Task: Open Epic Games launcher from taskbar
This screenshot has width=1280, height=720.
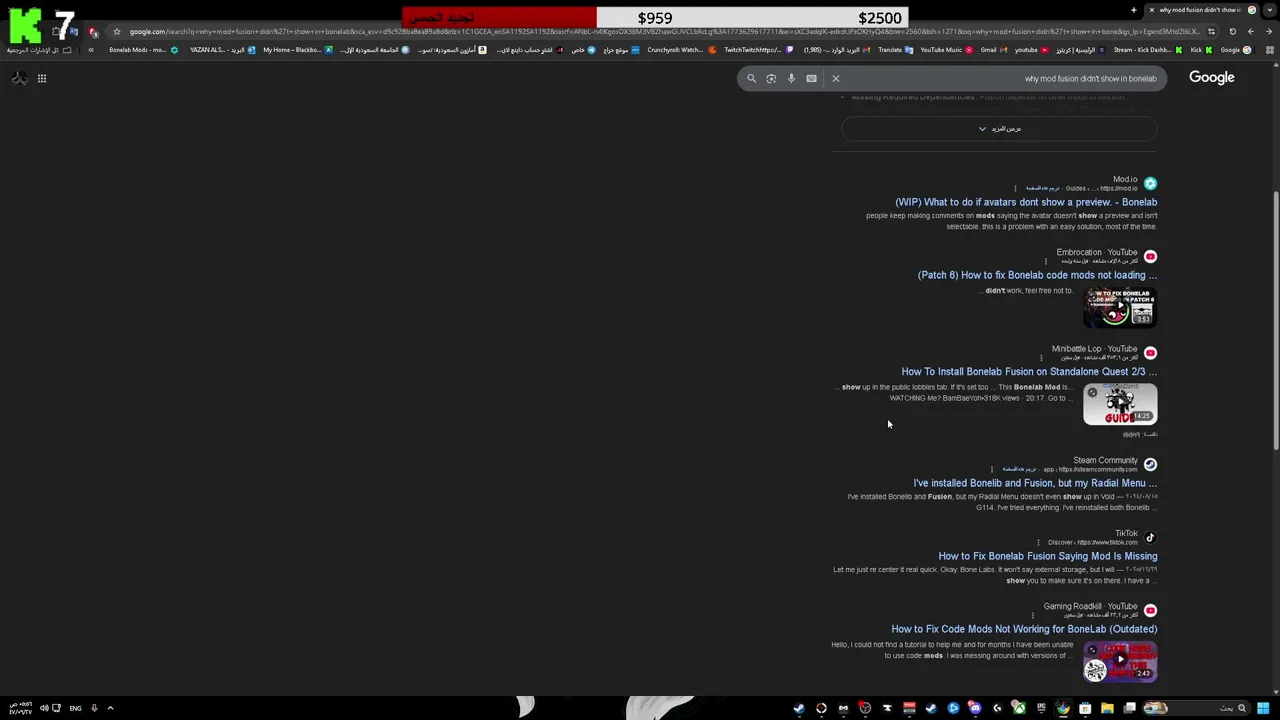Action: 1041,708
